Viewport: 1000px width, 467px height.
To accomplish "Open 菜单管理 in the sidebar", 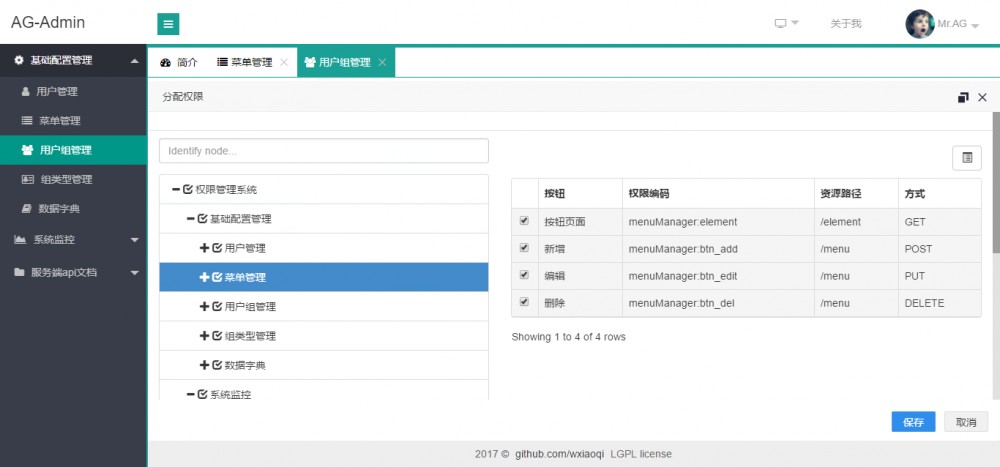I will coord(73,121).
